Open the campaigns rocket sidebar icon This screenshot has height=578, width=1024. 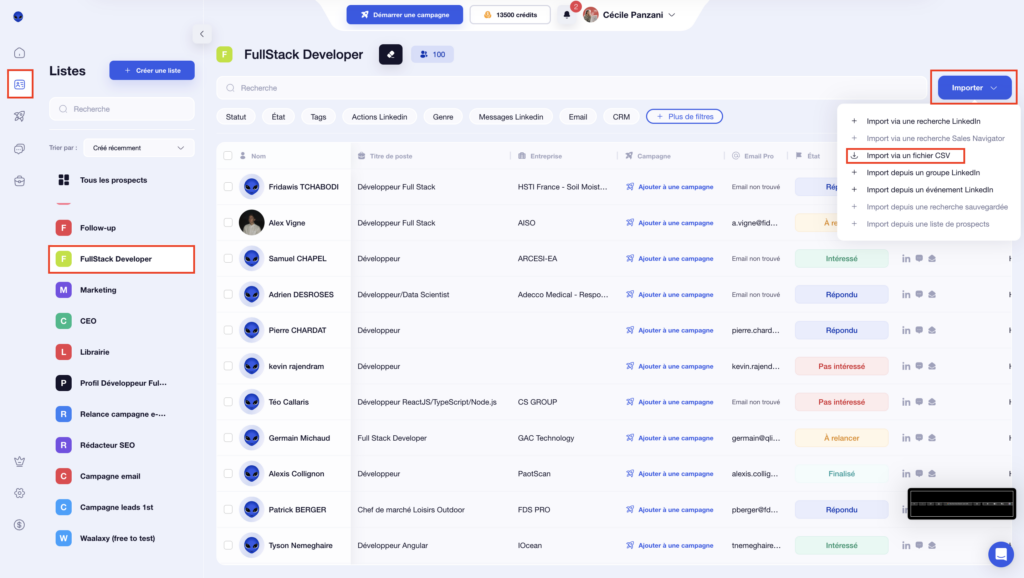point(20,116)
